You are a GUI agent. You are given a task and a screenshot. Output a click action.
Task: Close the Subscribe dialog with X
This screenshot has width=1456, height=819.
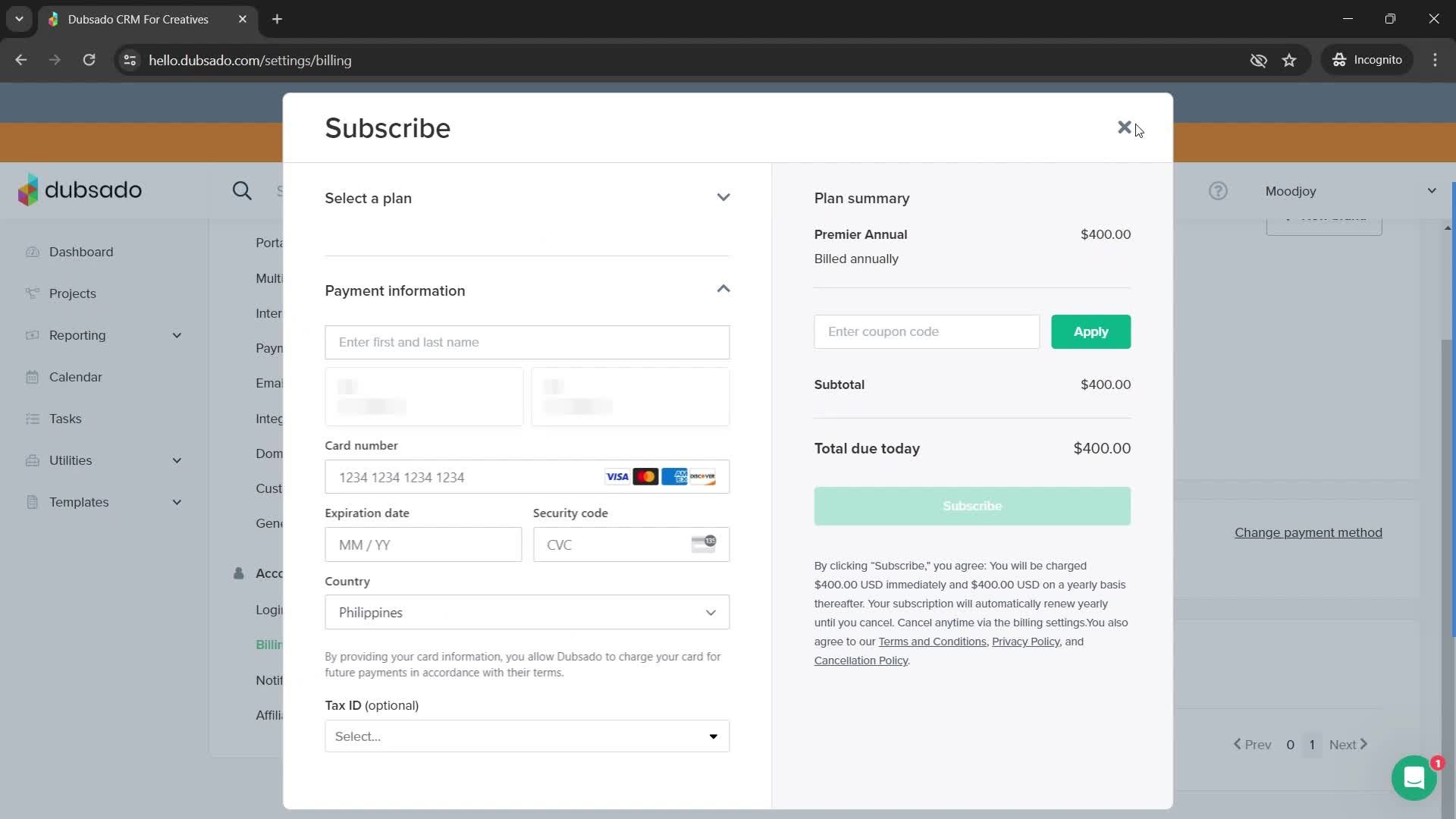click(1124, 127)
